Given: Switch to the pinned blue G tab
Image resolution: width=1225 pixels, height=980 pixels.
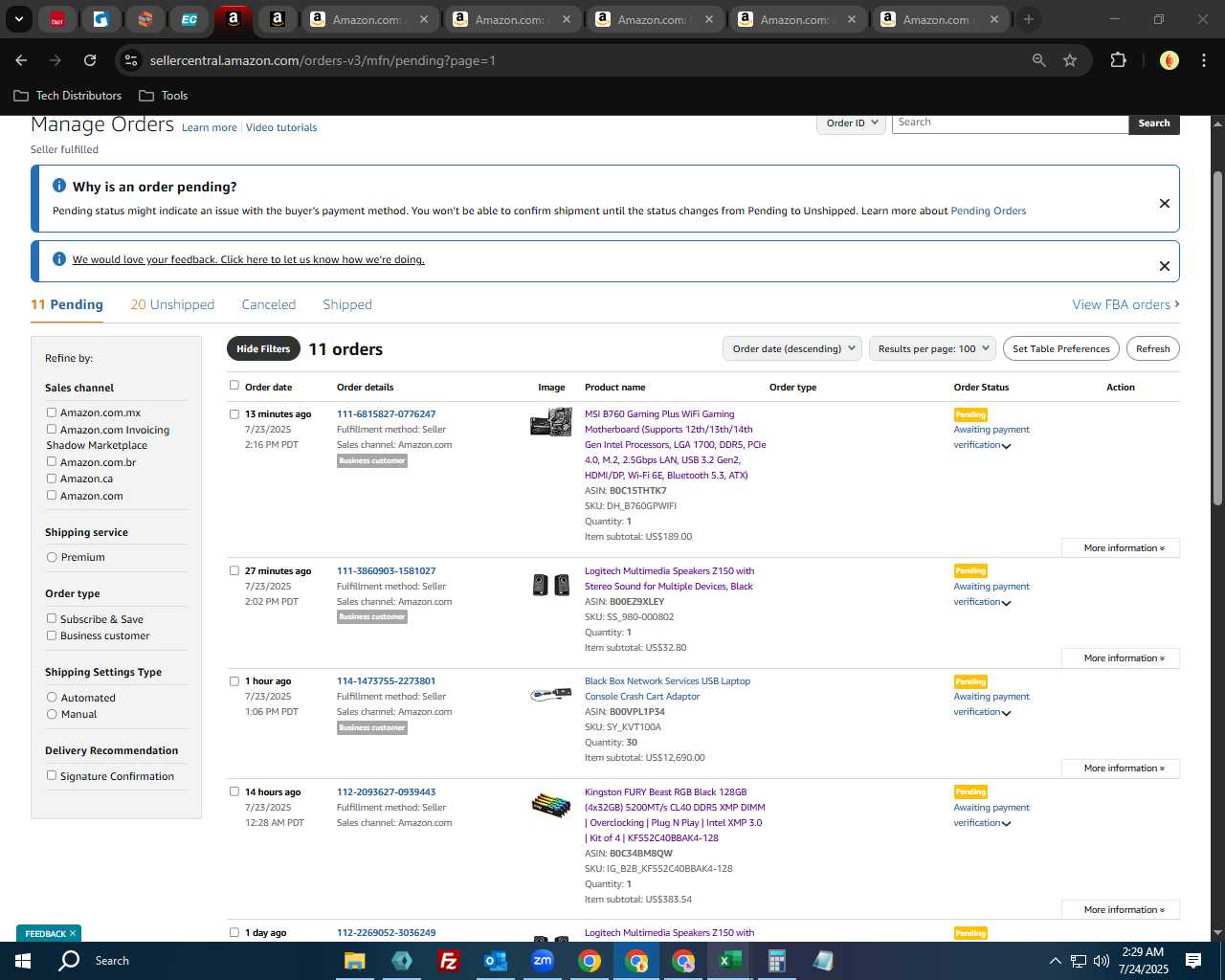Looking at the screenshot, I should coord(100,19).
